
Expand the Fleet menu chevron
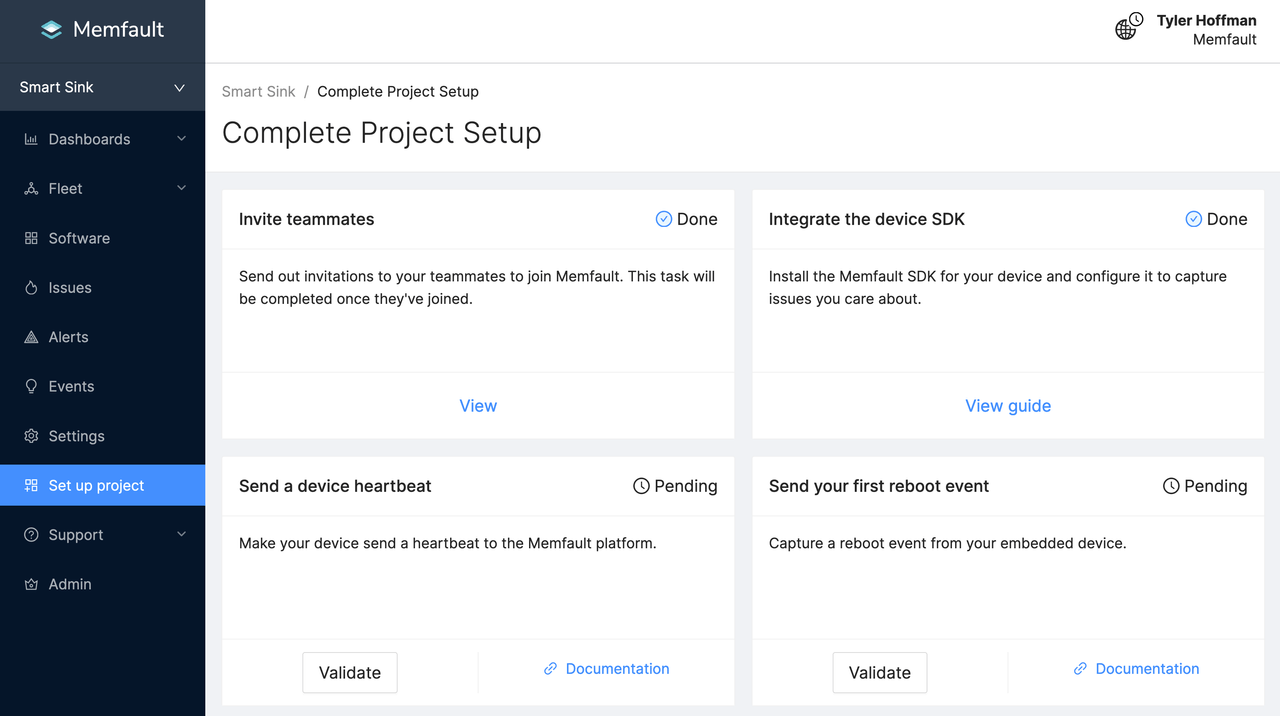181,188
